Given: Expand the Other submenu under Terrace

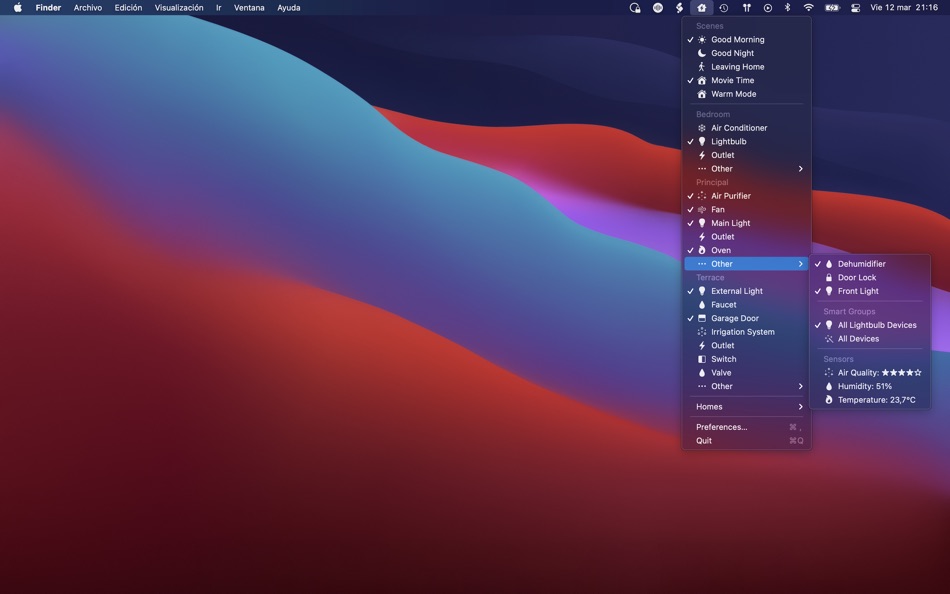Looking at the screenshot, I should pos(746,386).
